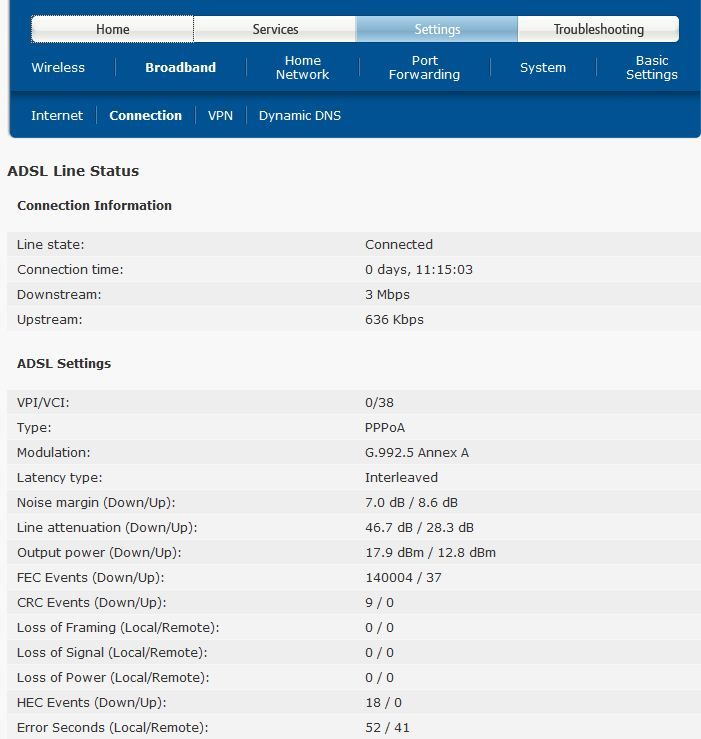This screenshot has width=701, height=739.
Task: Select the Connection sub-navigation link
Action: click(145, 116)
